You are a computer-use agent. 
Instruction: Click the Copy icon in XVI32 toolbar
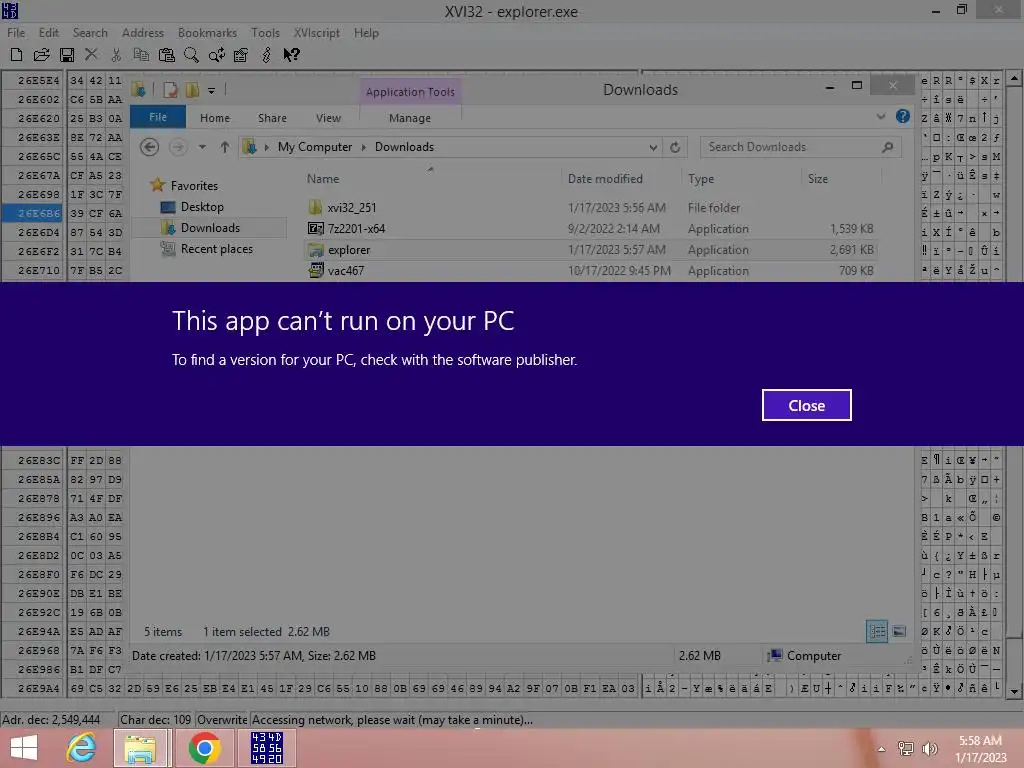[141, 55]
